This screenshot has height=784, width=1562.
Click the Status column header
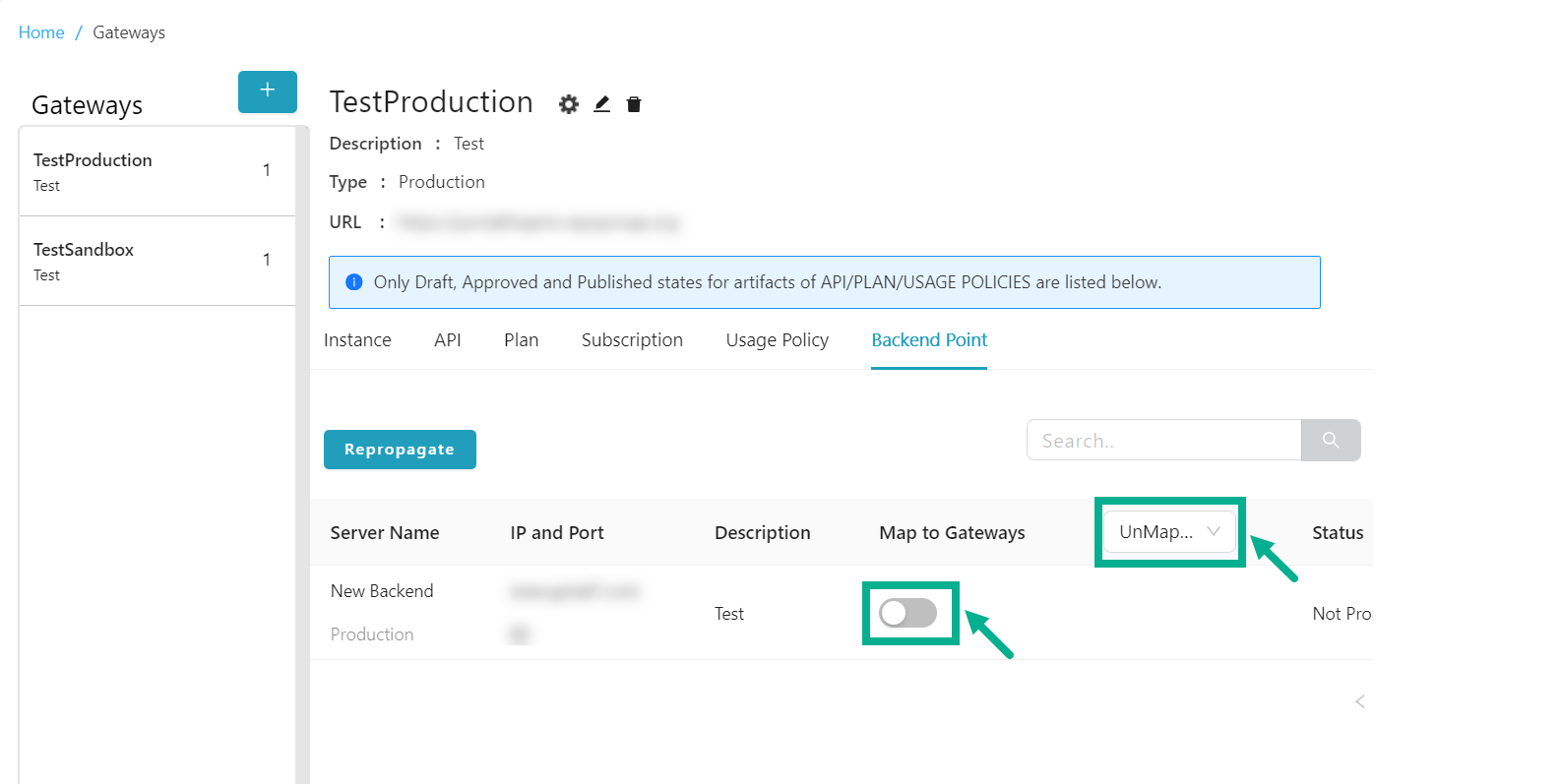1338,533
